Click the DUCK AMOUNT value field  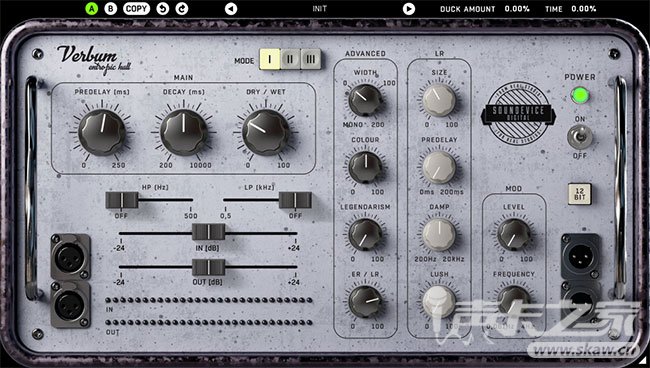tap(517, 9)
